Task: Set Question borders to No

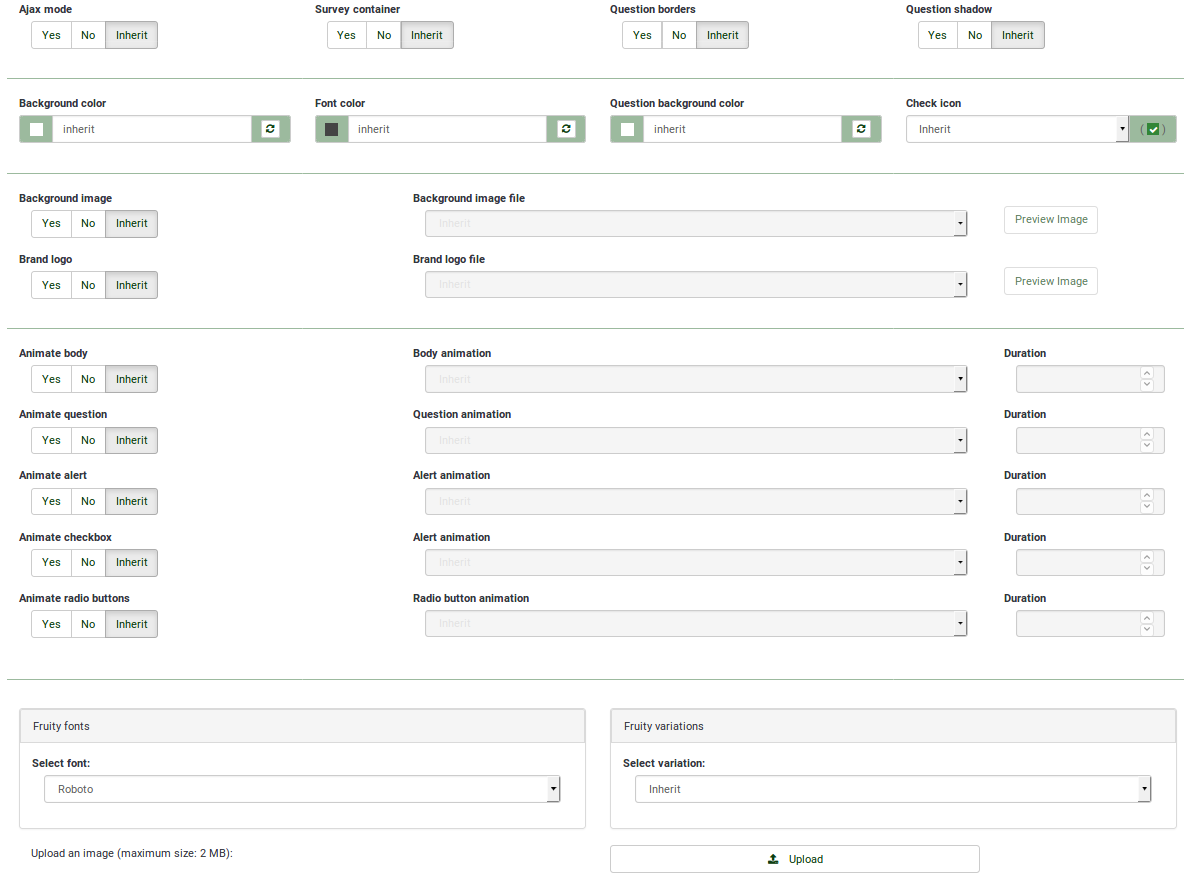Action: pyautogui.click(x=679, y=35)
